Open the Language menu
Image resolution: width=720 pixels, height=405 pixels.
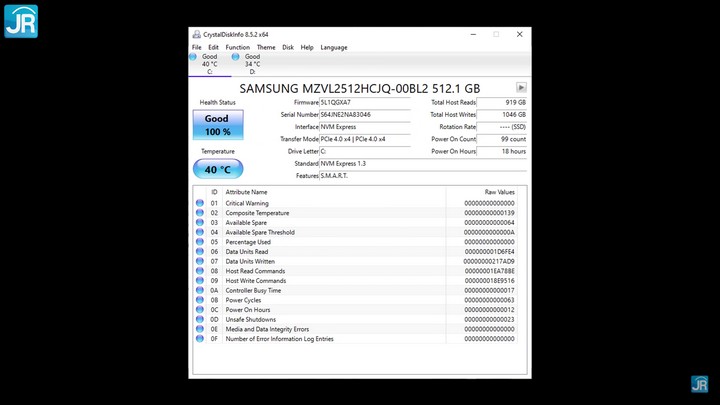pos(334,47)
